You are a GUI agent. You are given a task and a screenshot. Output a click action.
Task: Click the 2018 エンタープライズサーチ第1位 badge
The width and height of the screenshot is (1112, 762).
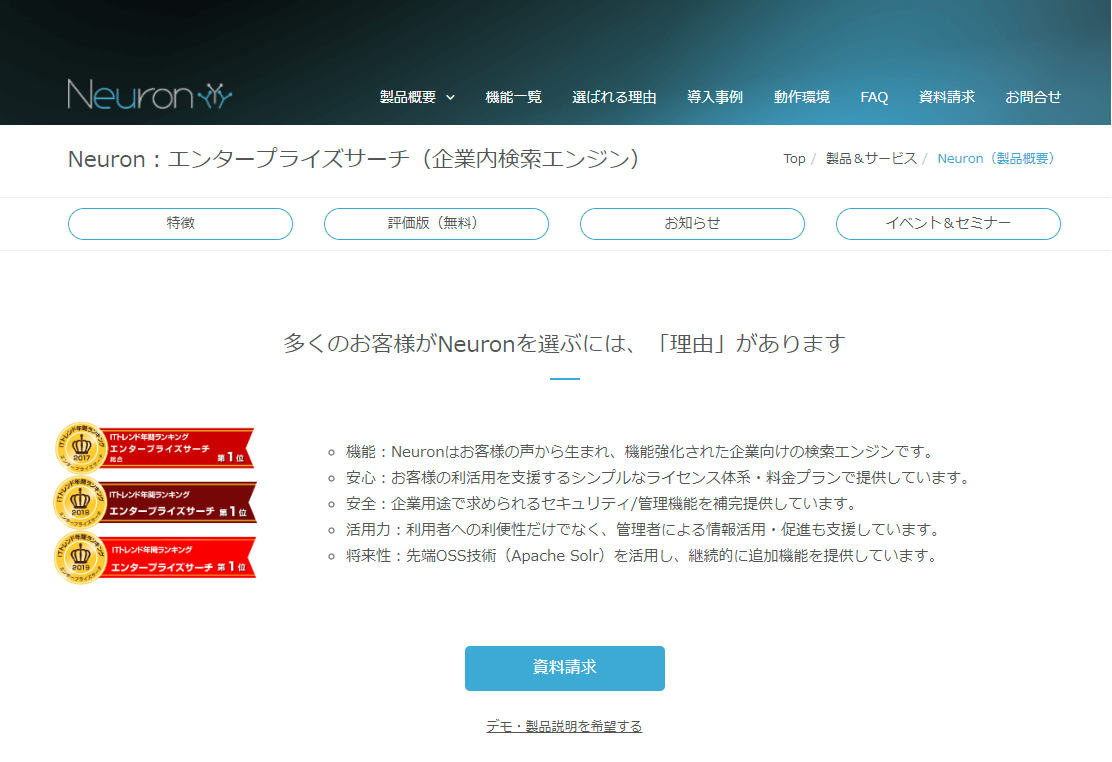[x=155, y=502]
